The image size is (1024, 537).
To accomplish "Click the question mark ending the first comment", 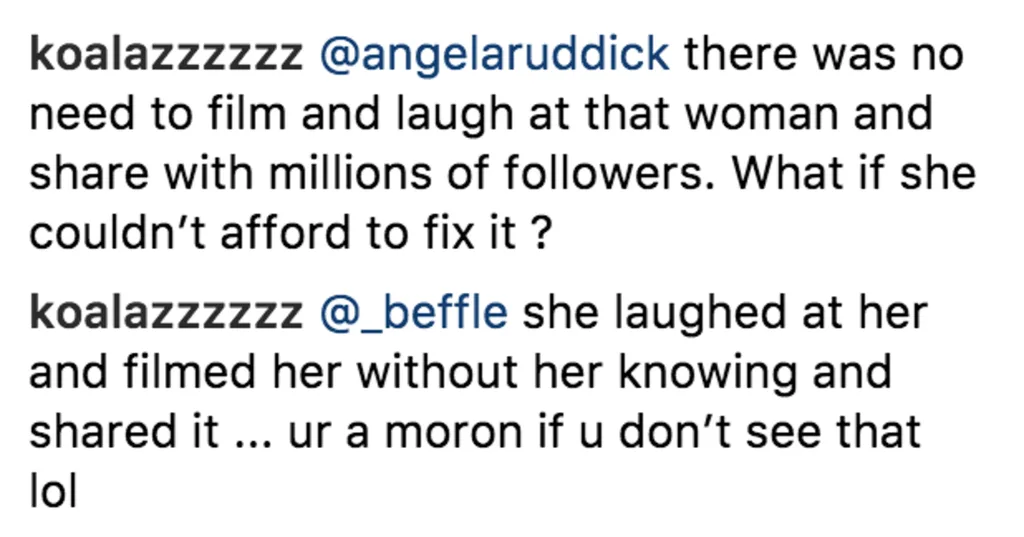I will coord(541,234).
